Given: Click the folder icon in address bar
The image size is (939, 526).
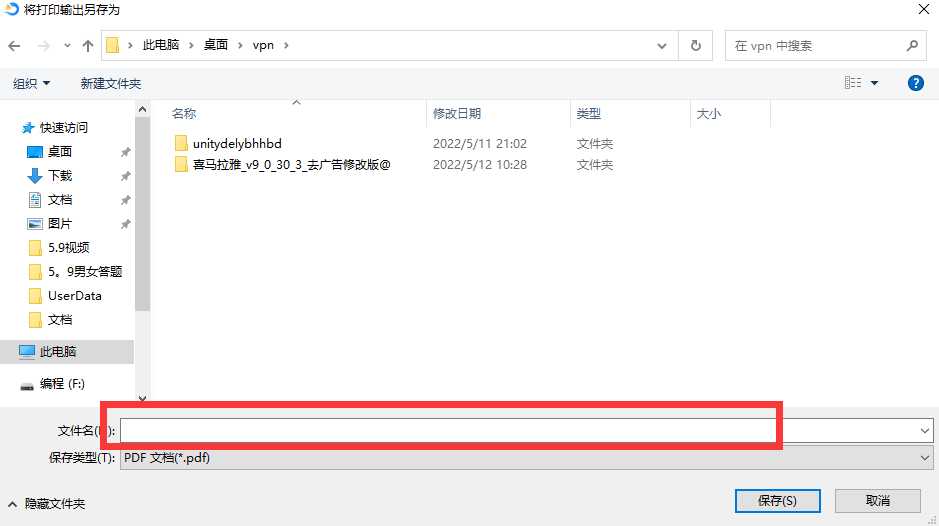Looking at the screenshot, I should [113, 46].
